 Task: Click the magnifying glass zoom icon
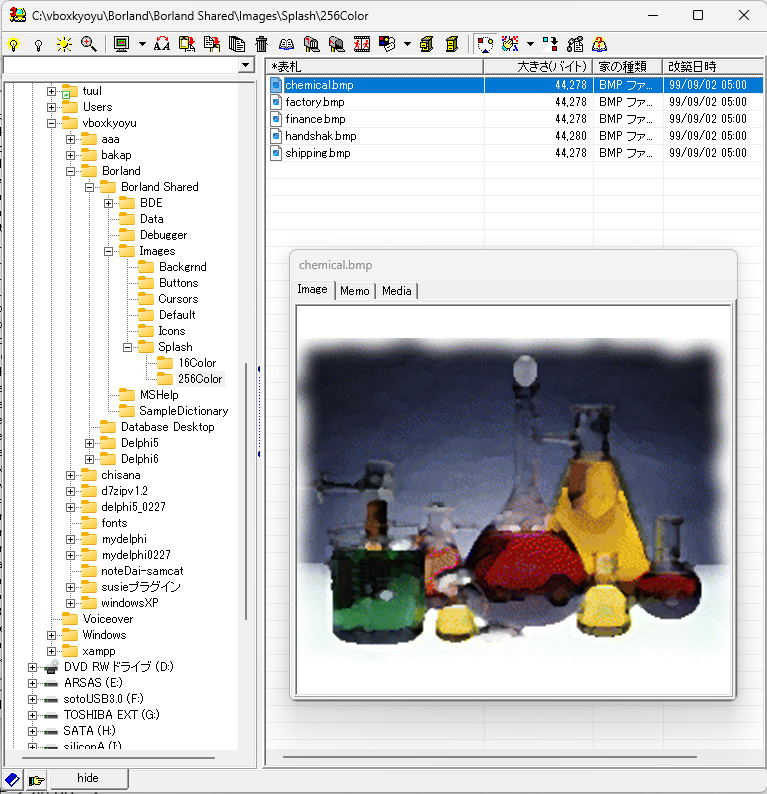click(x=88, y=44)
